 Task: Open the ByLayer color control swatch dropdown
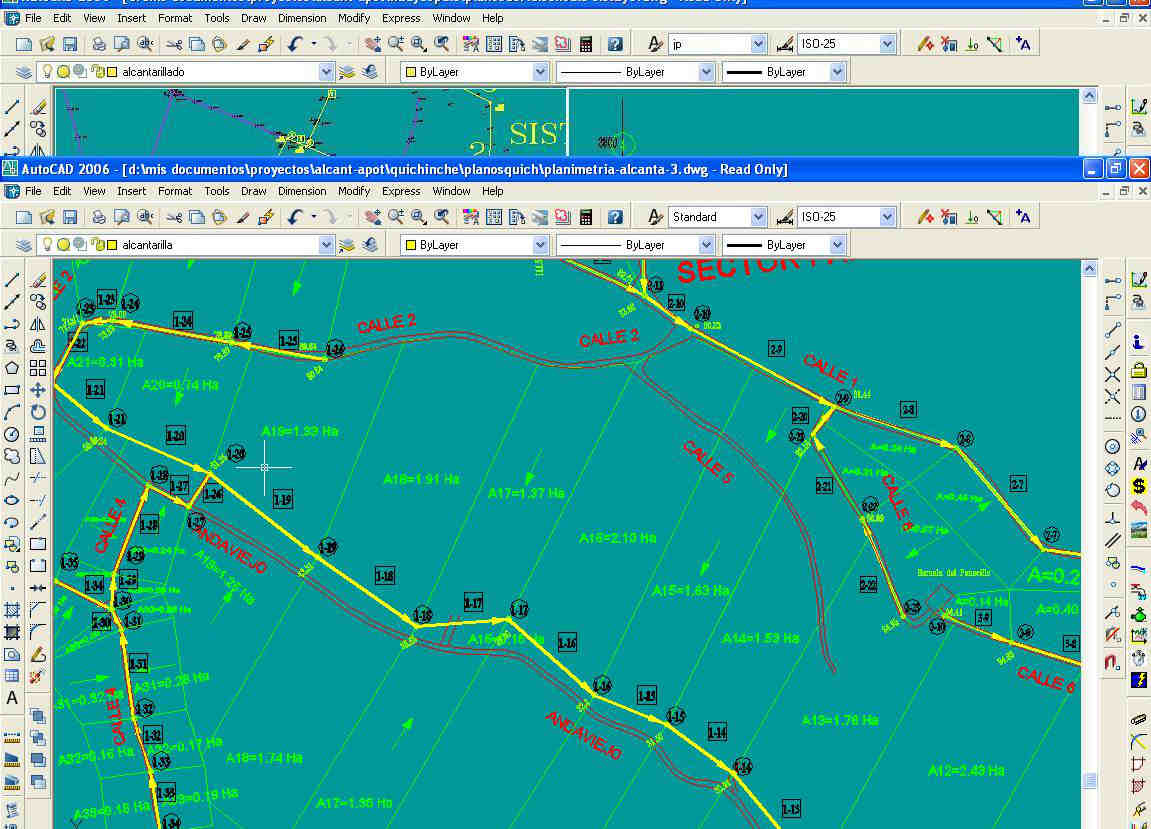[x=540, y=245]
